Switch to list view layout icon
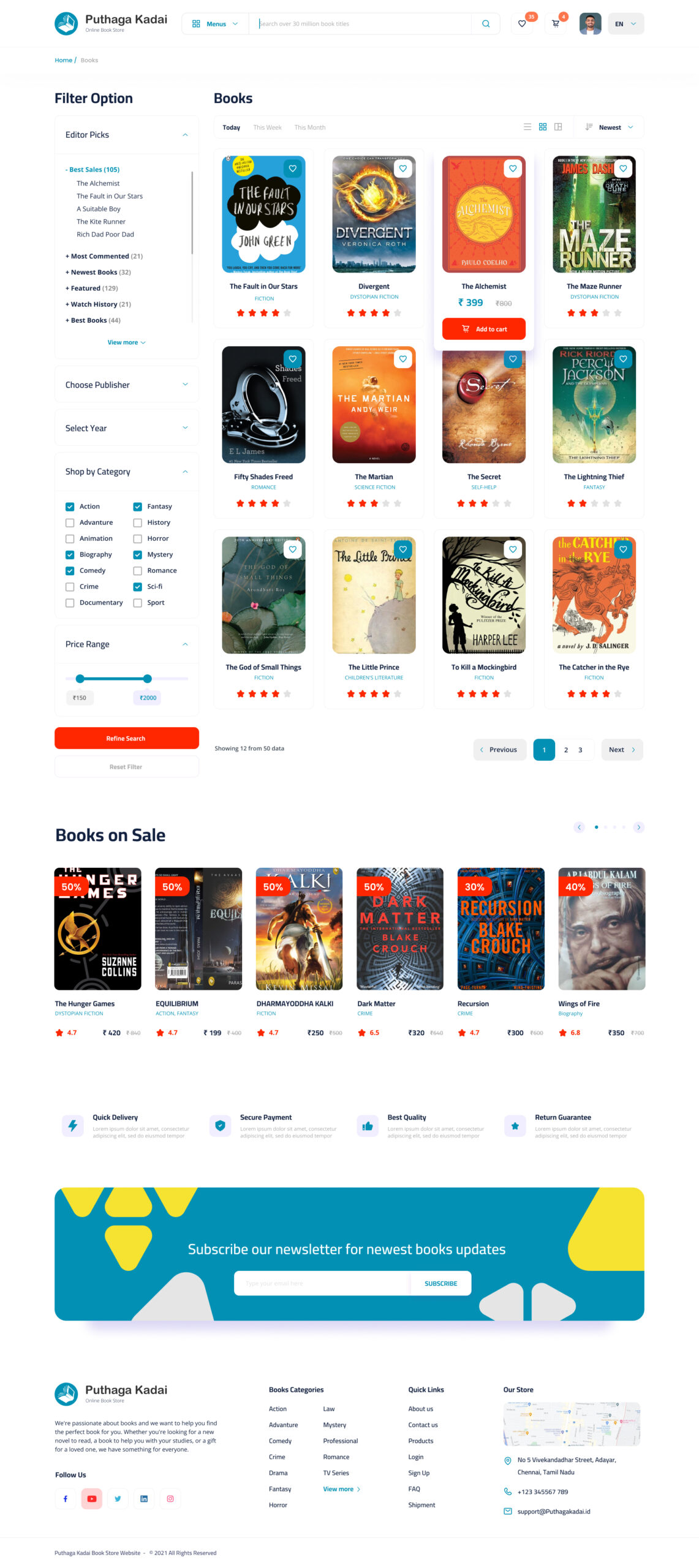The image size is (699, 1568). coord(527,127)
